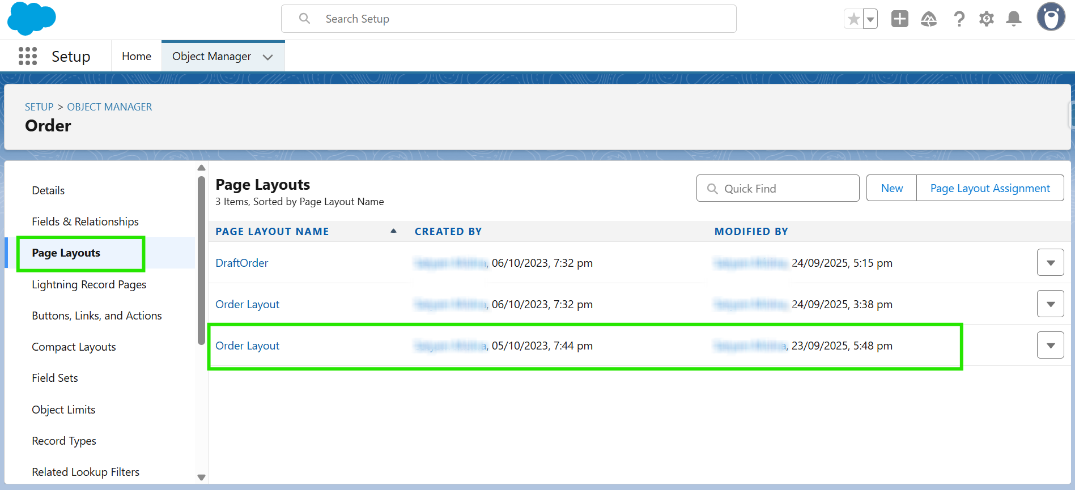The width and height of the screenshot is (1075, 490).
Task: Click the 05/10/2023, 7:44 pm created date
Action: click(542, 346)
